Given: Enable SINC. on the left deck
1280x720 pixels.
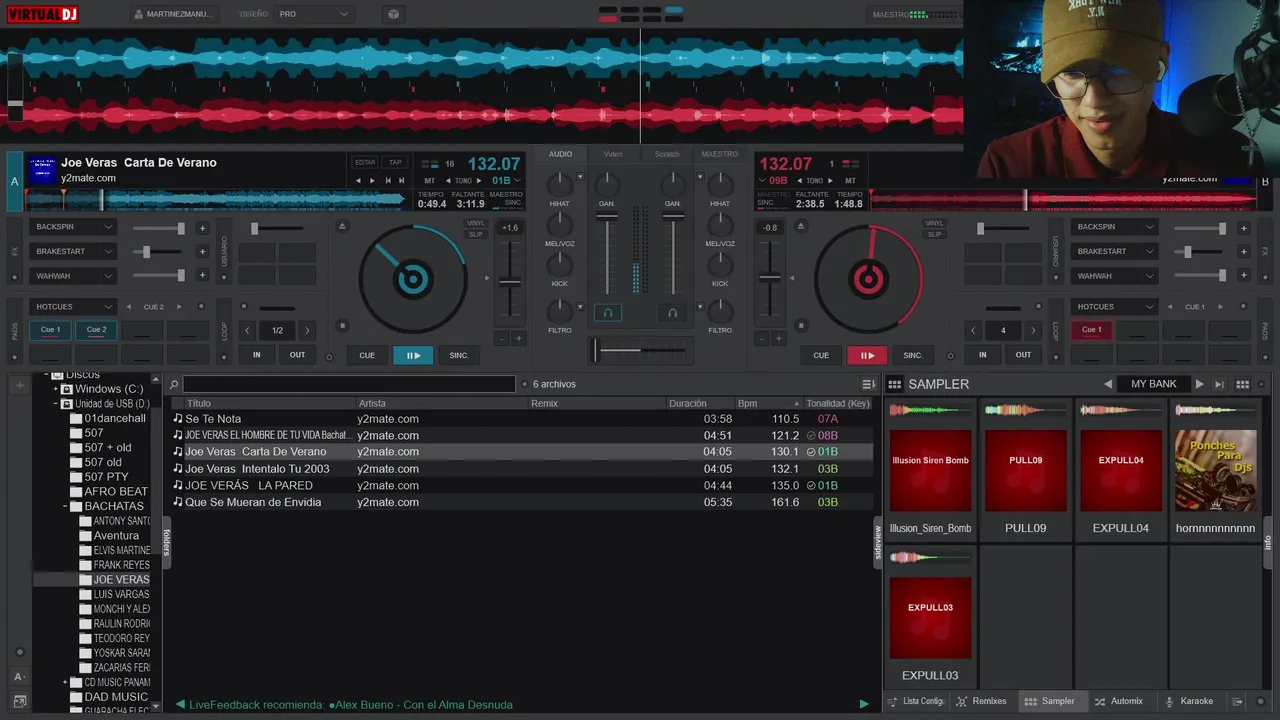Looking at the screenshot, I should coord(459,355).
